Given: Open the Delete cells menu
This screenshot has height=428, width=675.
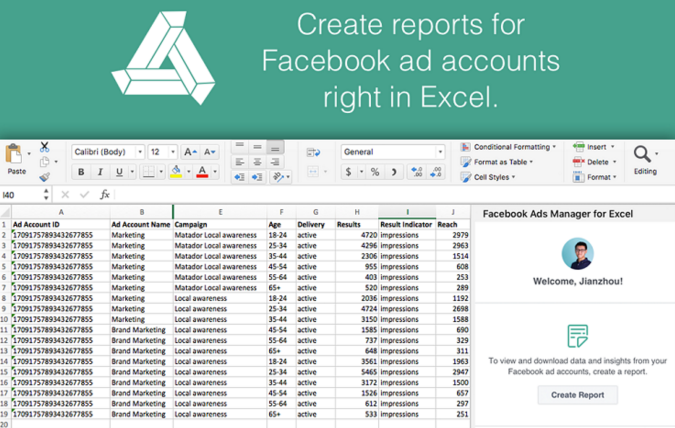Looking at the screenshot, I should (x=595, y=162).
